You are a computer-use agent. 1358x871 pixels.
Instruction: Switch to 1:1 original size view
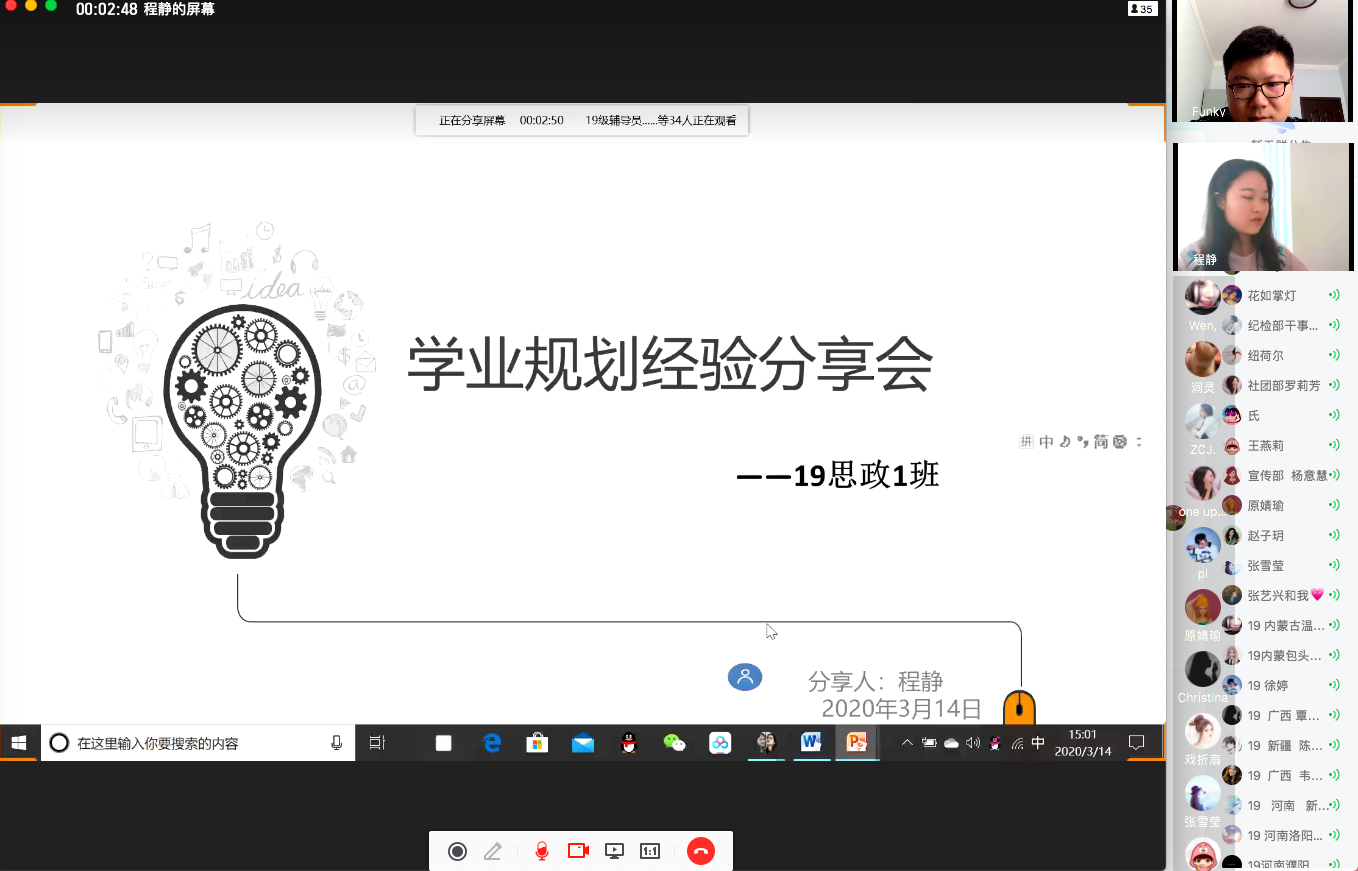pyautogui.click(x=650, y=851)
